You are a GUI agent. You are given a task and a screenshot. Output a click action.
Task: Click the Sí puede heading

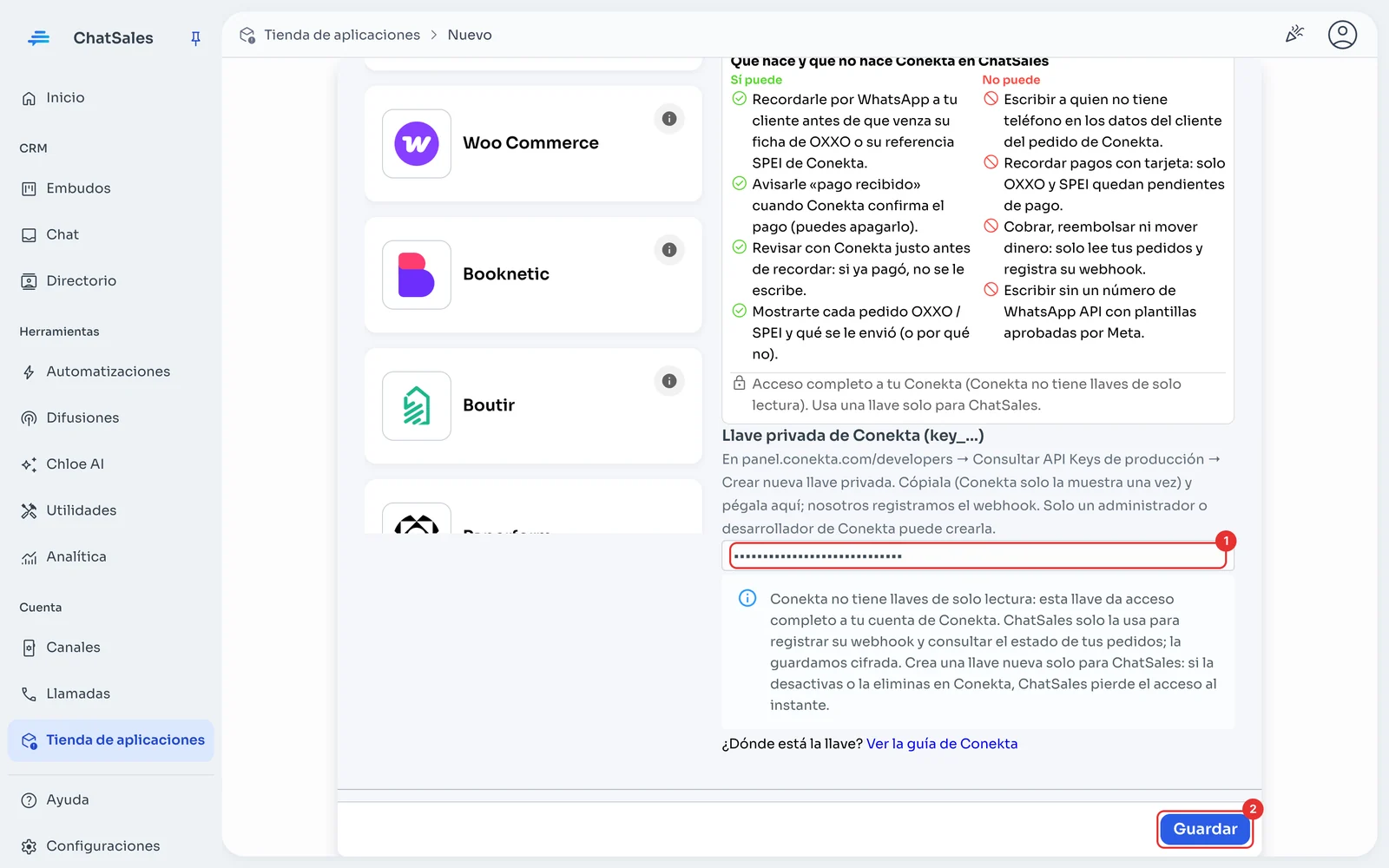pos(756,80)
